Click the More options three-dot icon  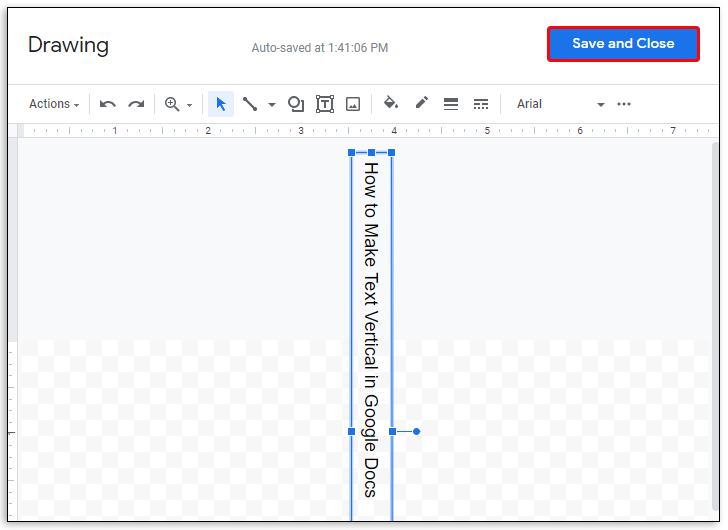click(x=624, y=104)
